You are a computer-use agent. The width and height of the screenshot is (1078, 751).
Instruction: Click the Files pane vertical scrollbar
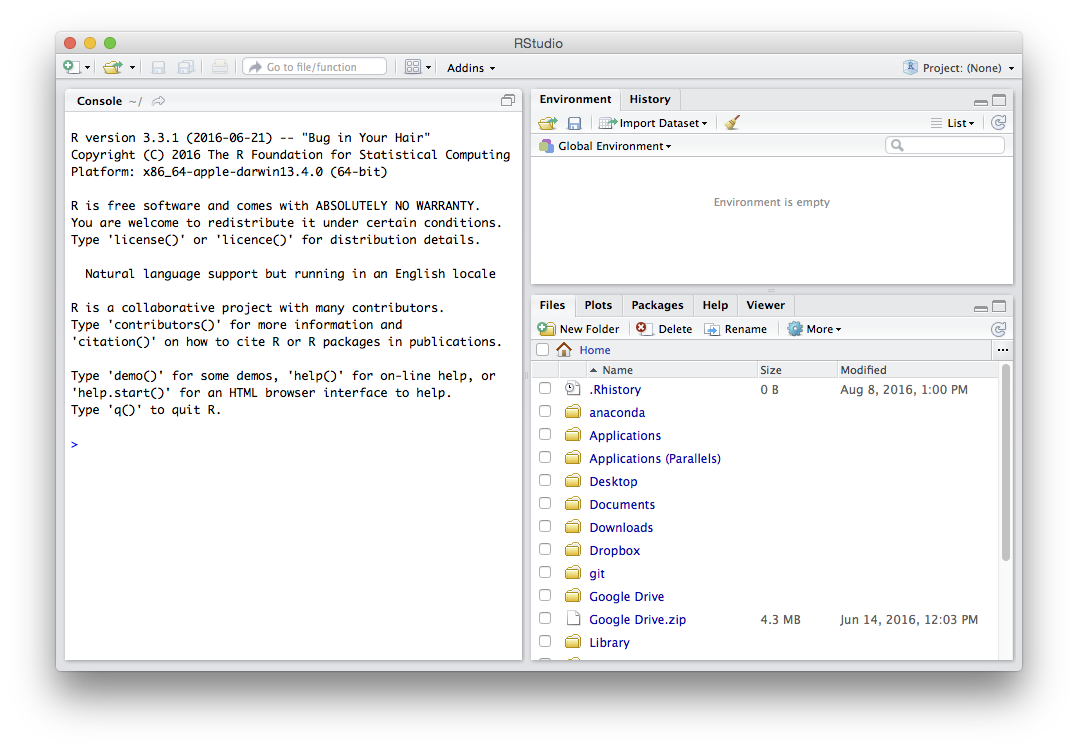pos(1005,463)
